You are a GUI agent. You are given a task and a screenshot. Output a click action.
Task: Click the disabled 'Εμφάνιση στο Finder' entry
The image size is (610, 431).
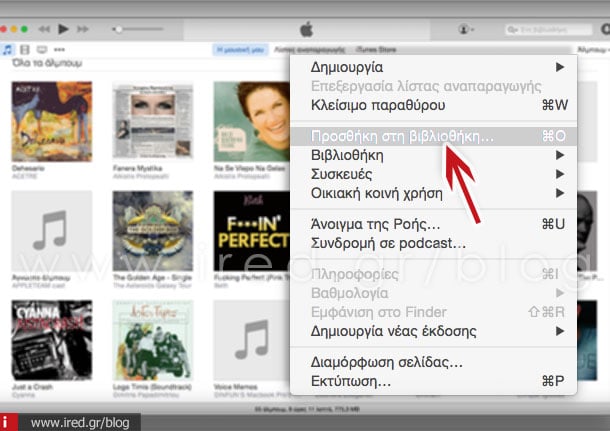pos(433,312)
